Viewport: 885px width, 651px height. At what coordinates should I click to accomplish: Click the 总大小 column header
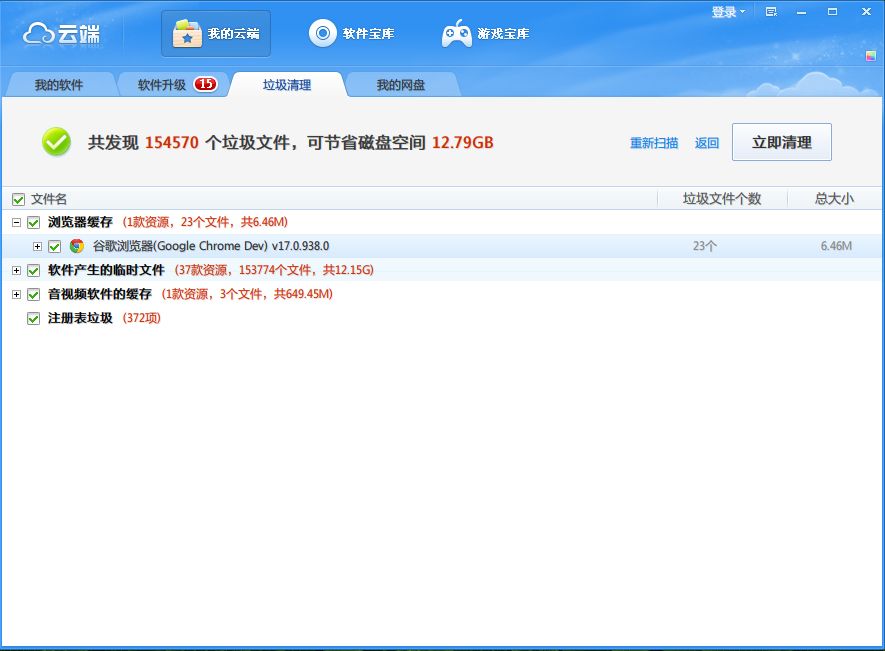click(834, 199)
